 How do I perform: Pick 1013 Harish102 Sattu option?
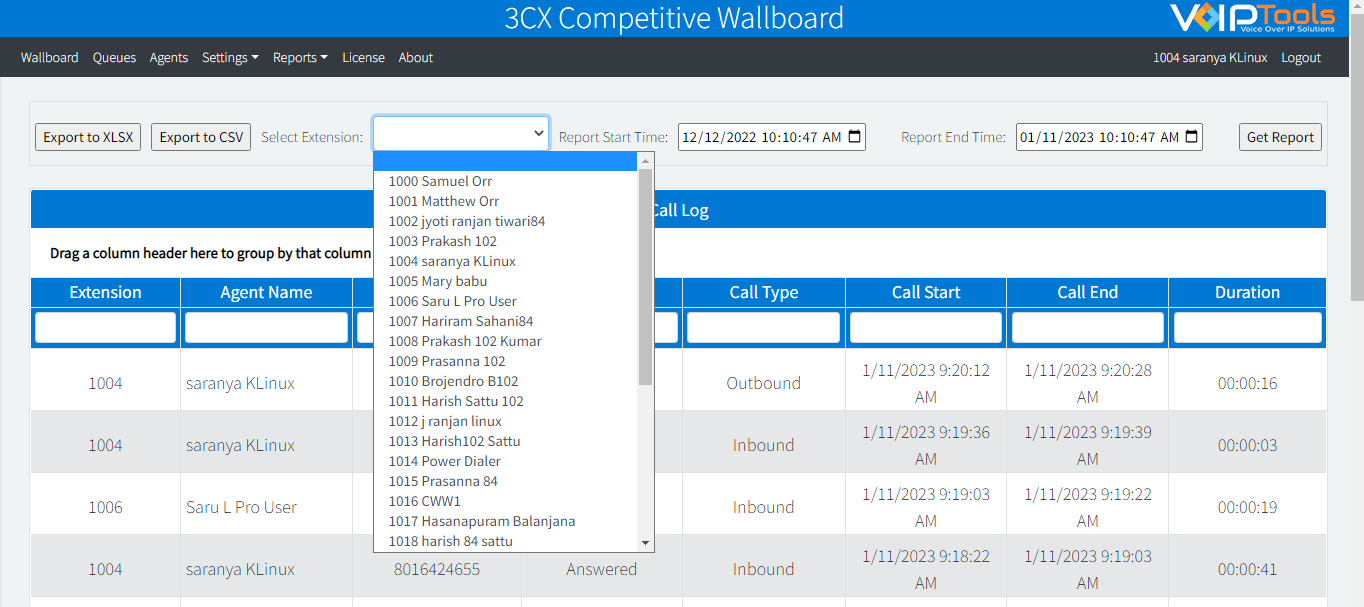pos(506,441)
